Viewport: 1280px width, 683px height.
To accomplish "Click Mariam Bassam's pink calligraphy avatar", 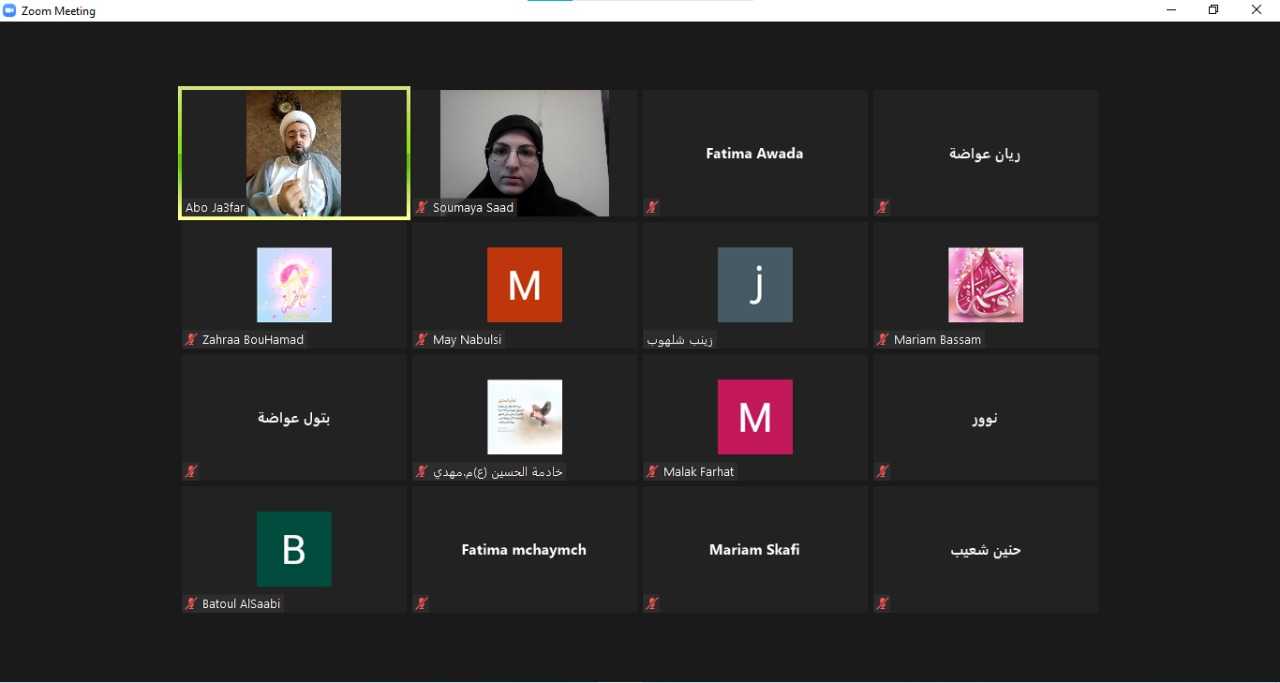I will (x=985, y=285).
